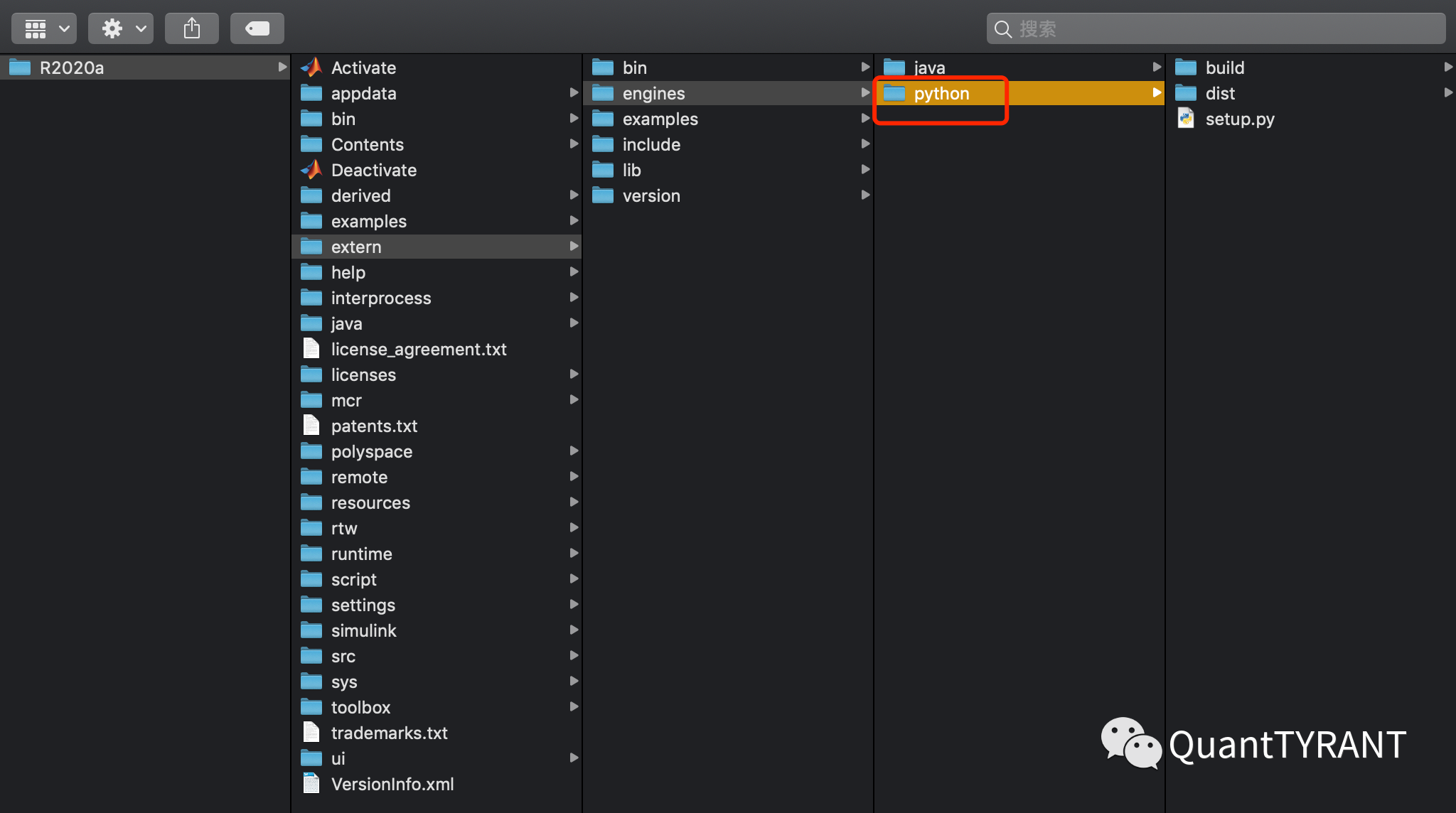Select the VersionInfo.xml file icon
Image resolution: width=1456 pixels, height=813 pixels.
[311, 784]
